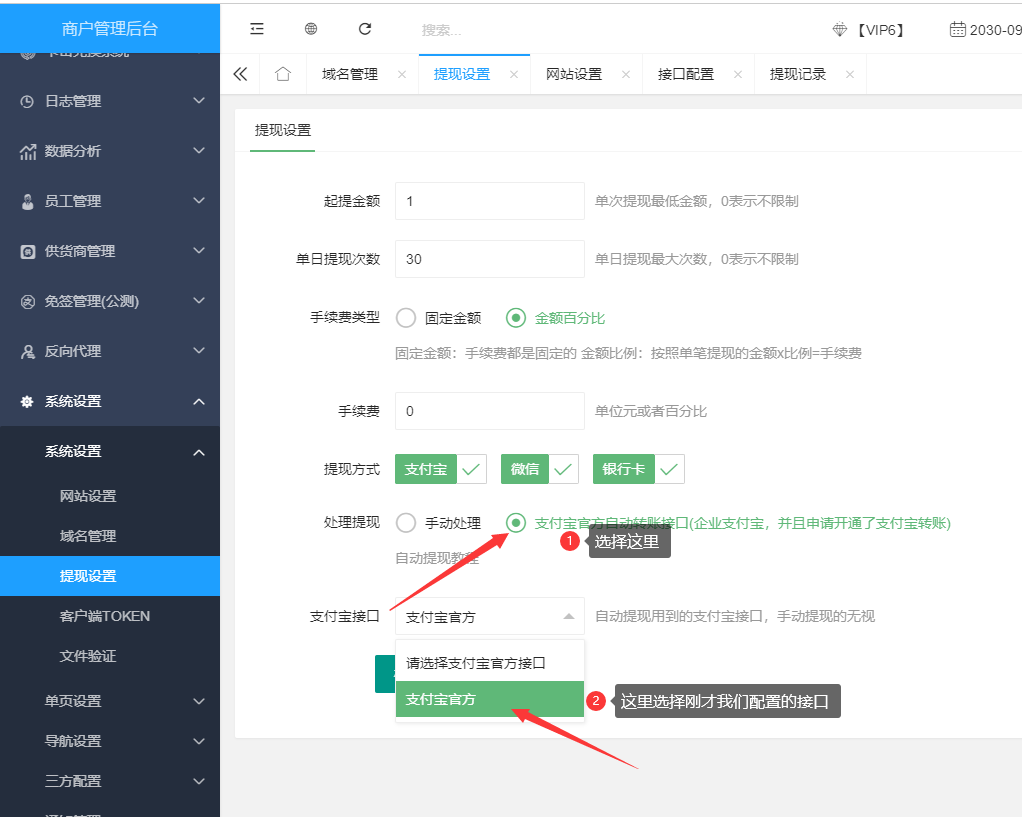Expand 免签管理(公测) sidebar menu

click(199, 301)
